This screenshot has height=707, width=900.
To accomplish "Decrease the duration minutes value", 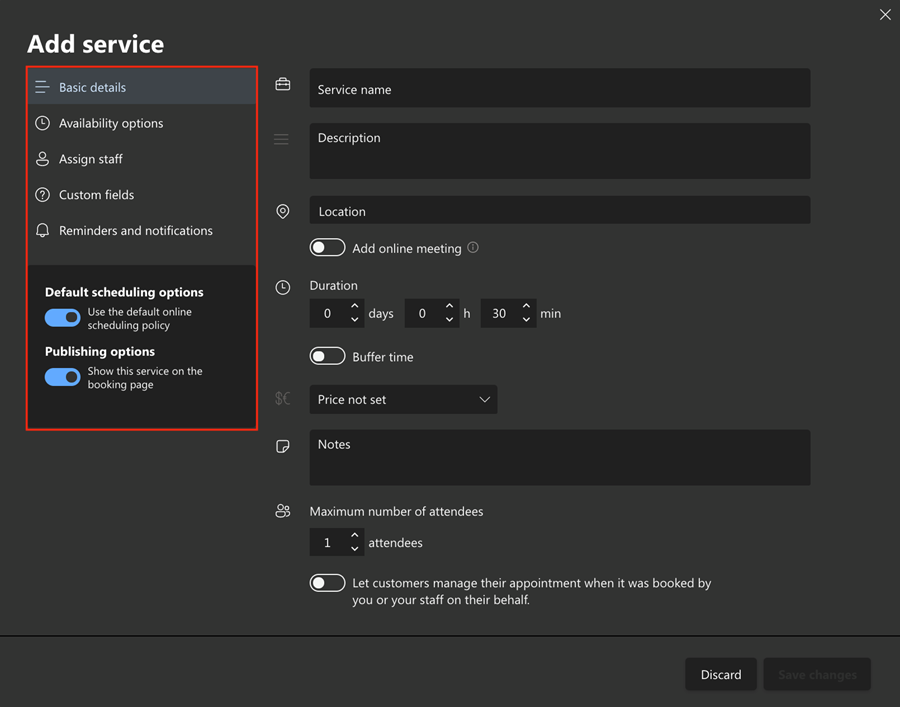I will 526,320.
